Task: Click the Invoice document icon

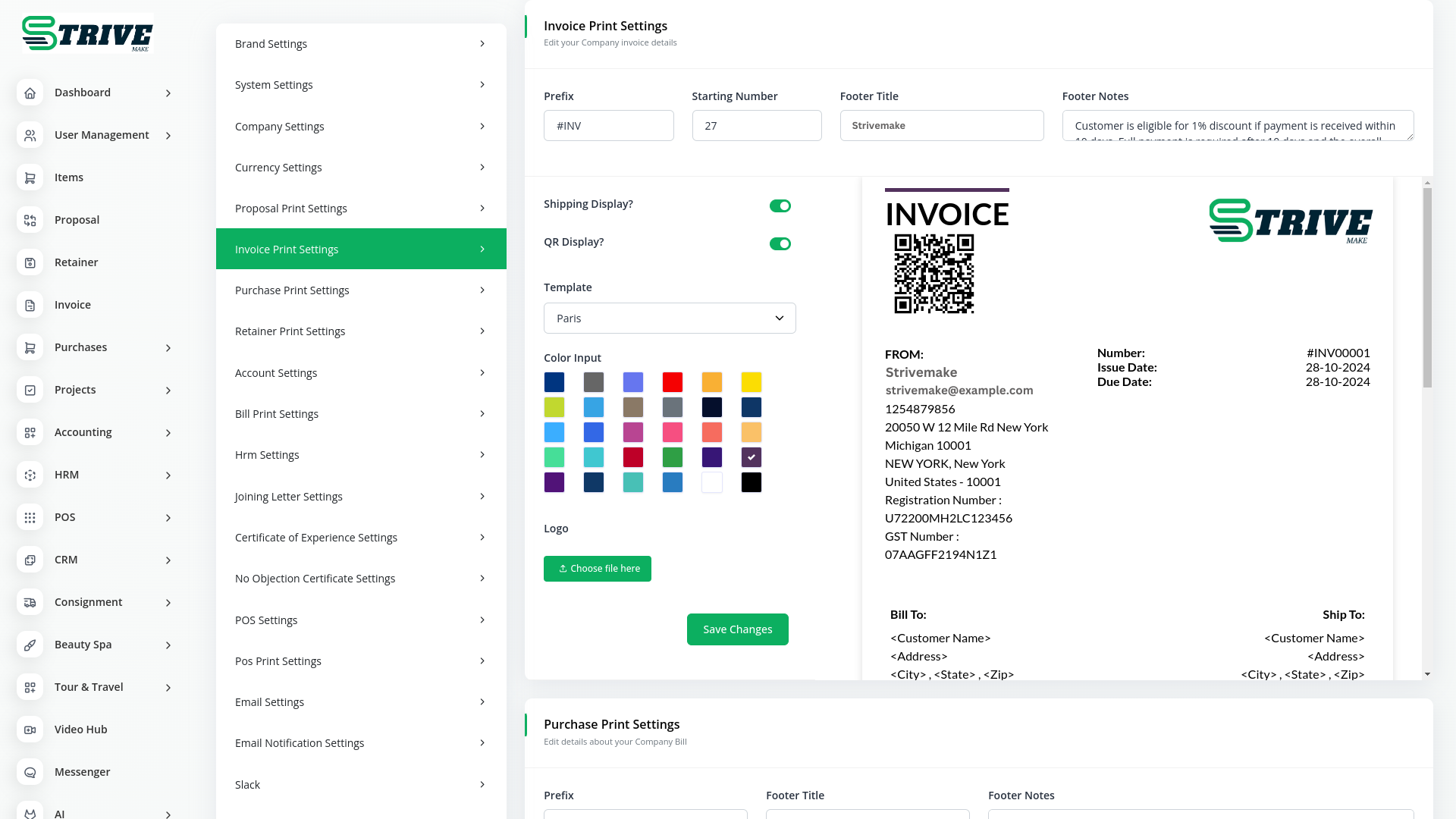Action: pyautogui.click(x=30, y=305)
